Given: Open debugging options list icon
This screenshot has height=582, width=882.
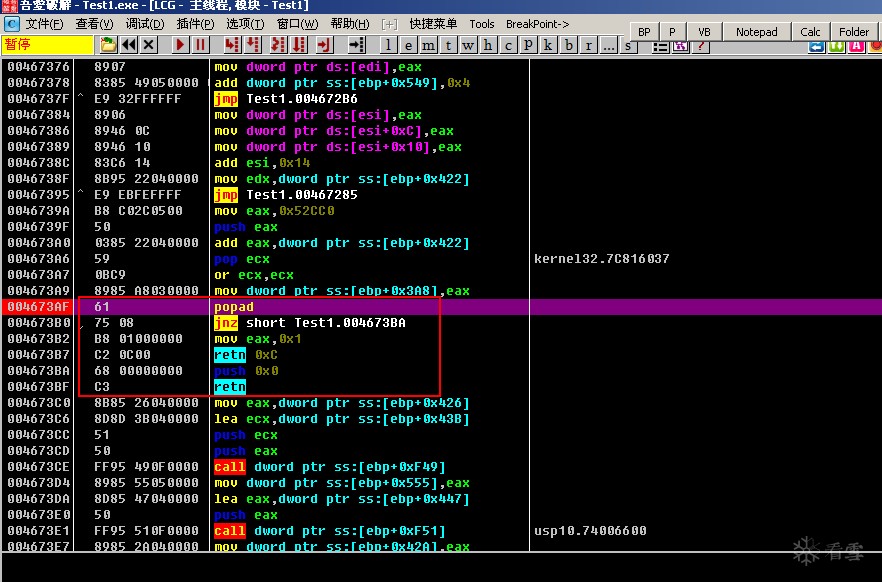Looking at the screenshot, I should click(660, 47).
